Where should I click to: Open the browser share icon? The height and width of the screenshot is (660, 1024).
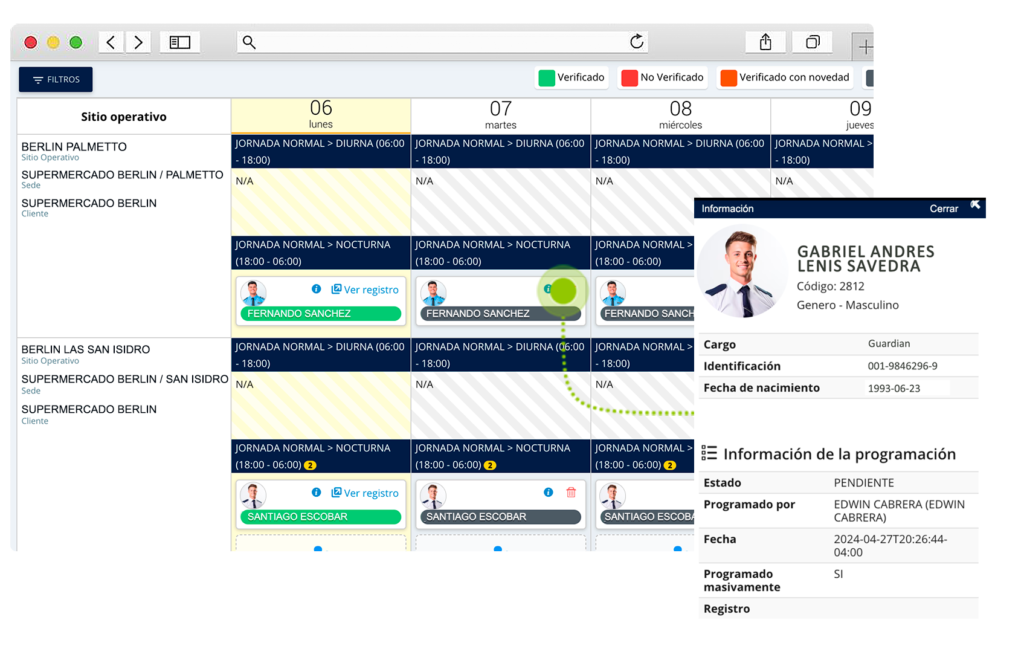765,42
